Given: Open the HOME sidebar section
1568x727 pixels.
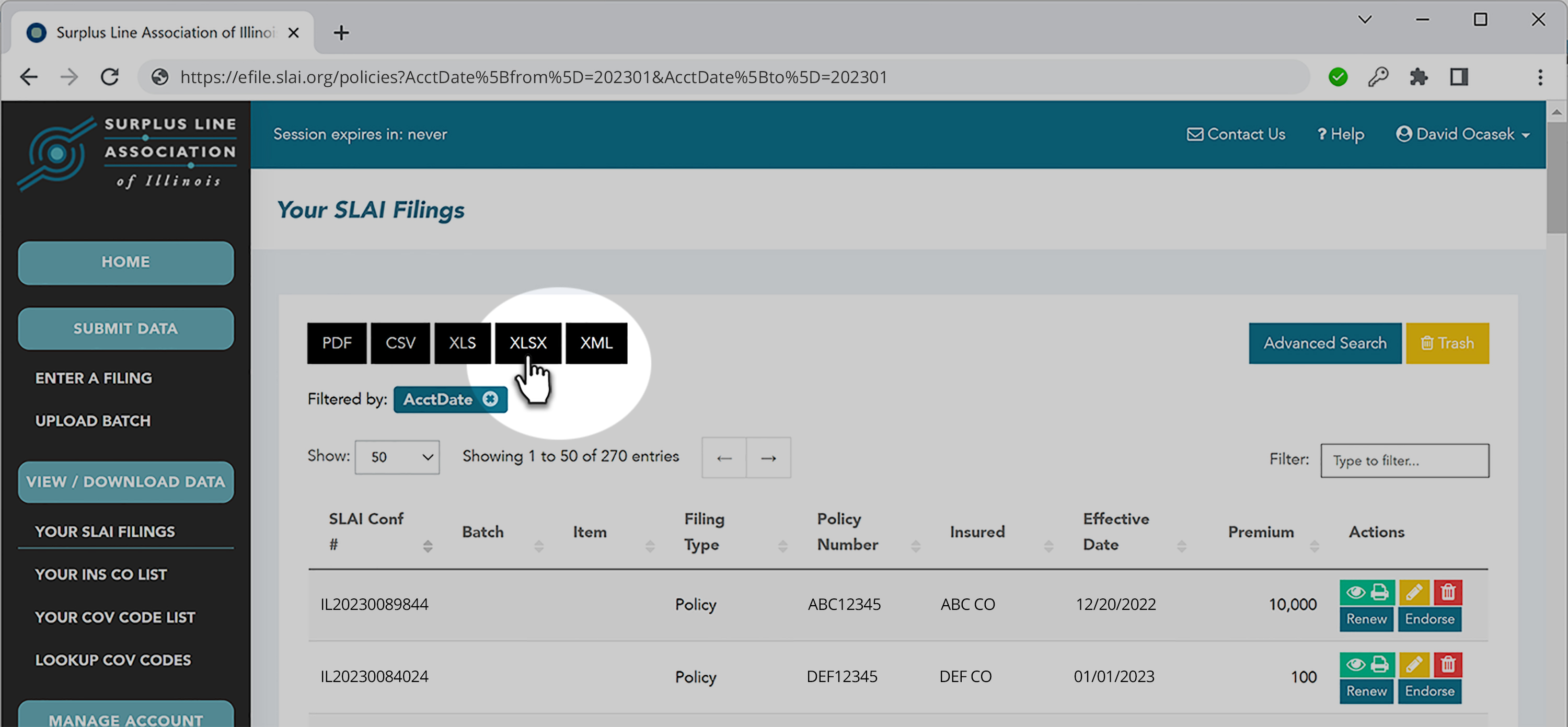Looking at the screenshot, I should (x=126, y=262).
